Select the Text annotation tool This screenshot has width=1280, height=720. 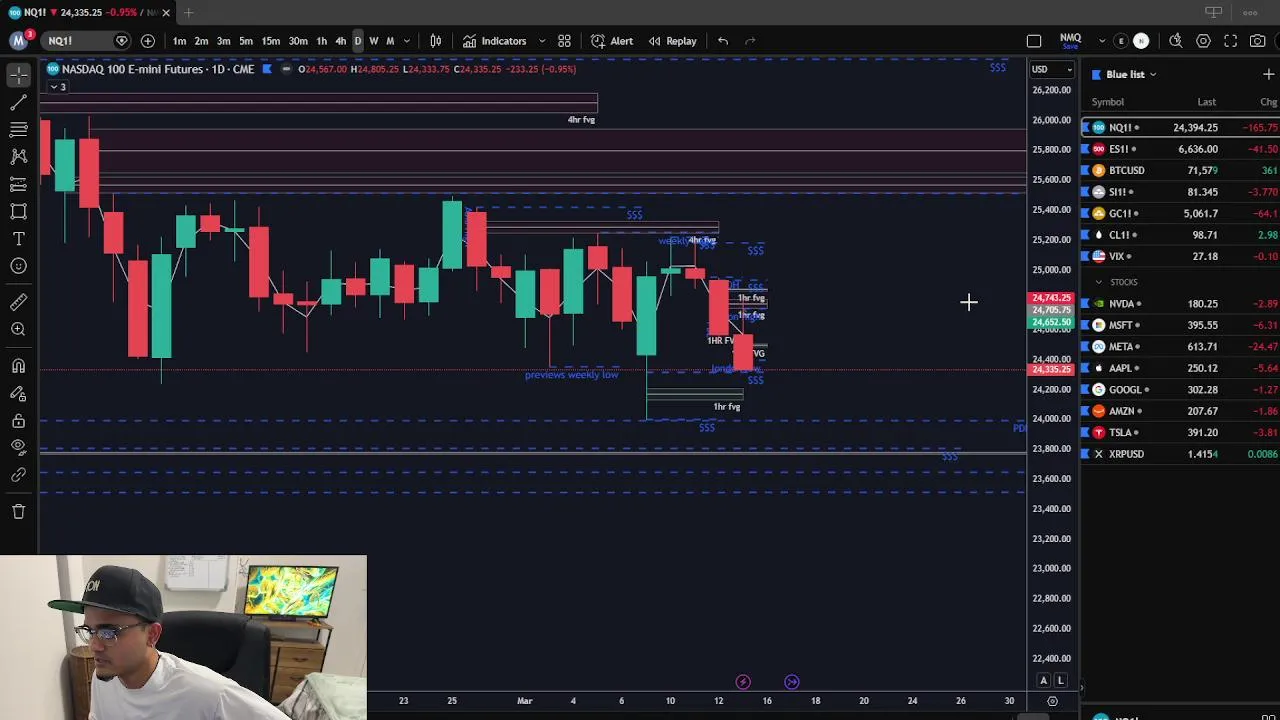pyautogui.click(x=18, y=239)
